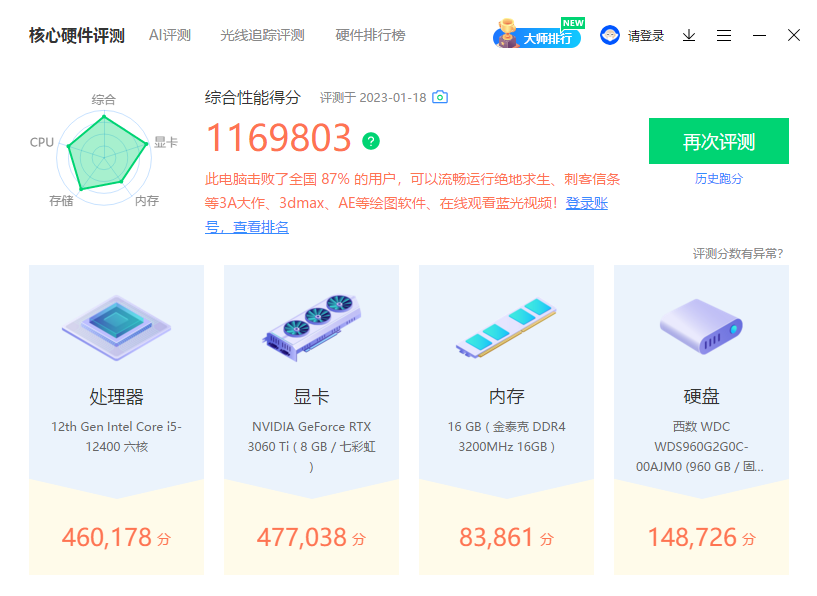Click the graphics score 477,038
Screen dimensions: 817x596
(302, 537)
